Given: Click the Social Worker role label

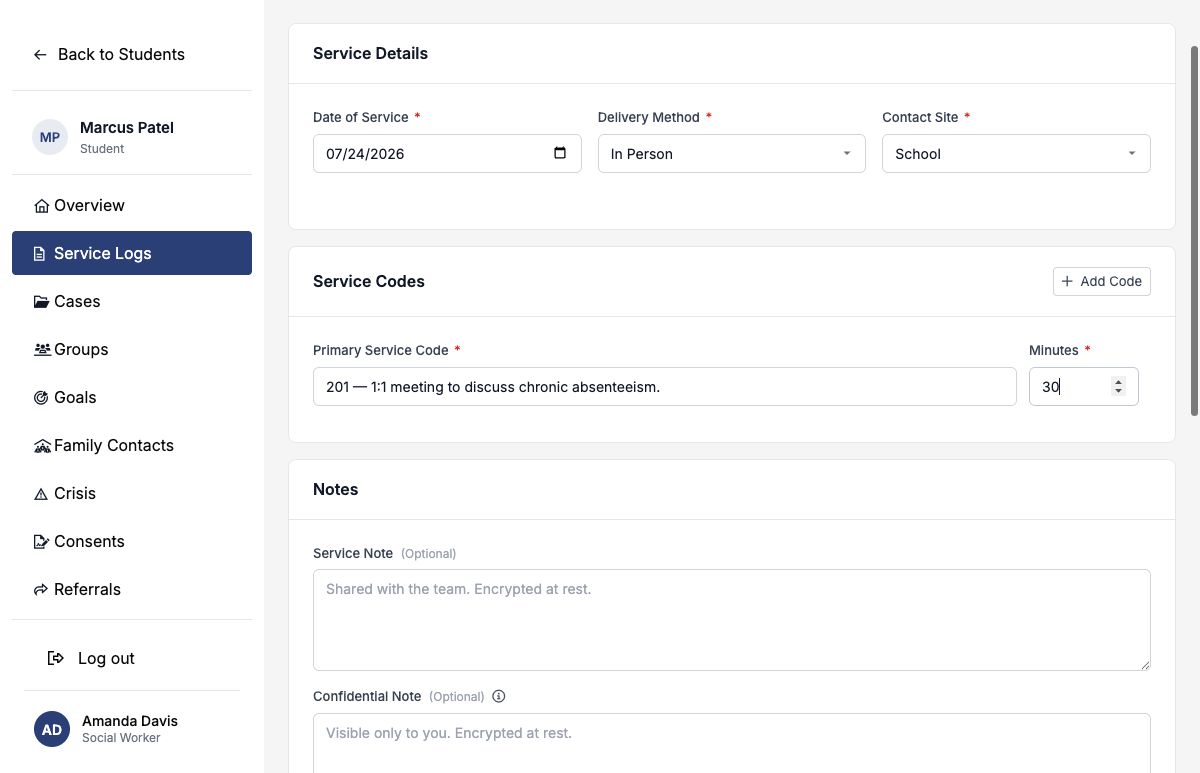Looking at the screenshot, I should click(121, 738).
